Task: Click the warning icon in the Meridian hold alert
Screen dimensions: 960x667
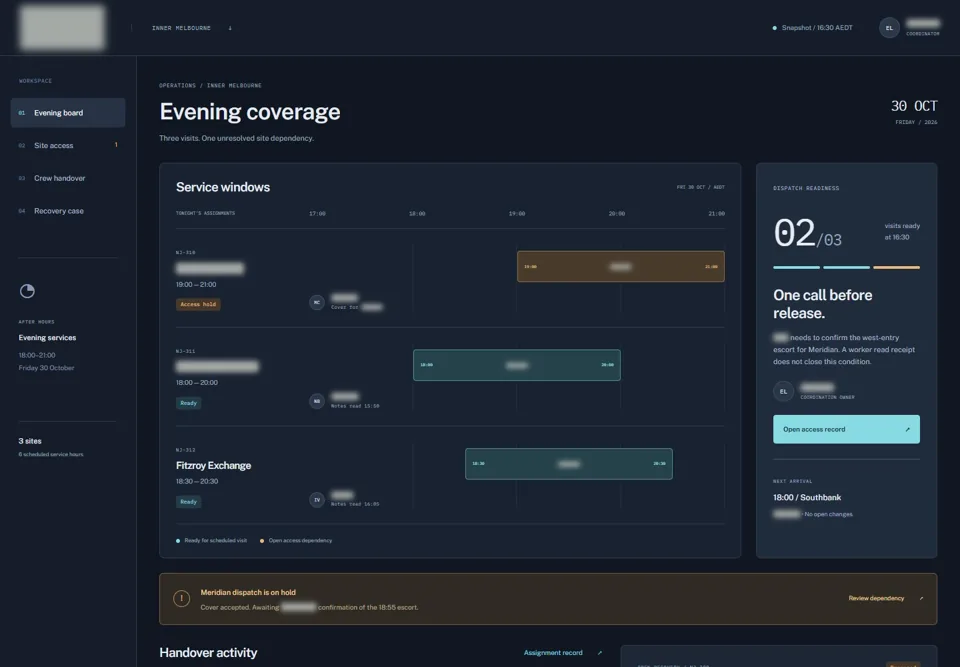Action: coord(181,598)
